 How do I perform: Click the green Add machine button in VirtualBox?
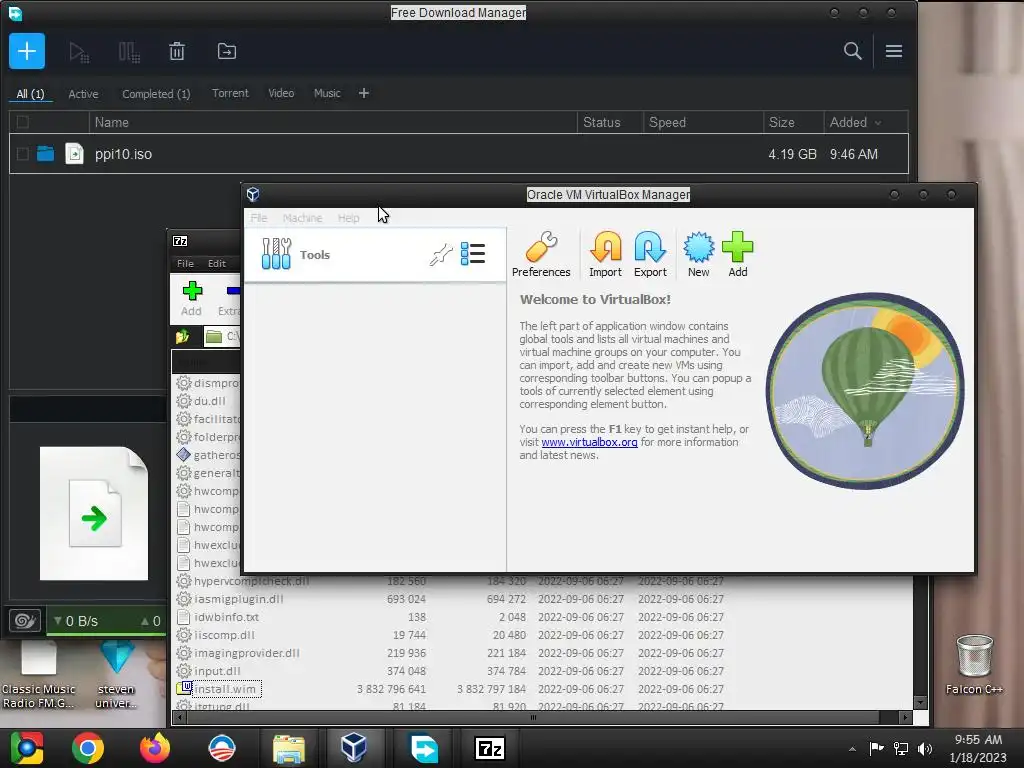point(738,255)
